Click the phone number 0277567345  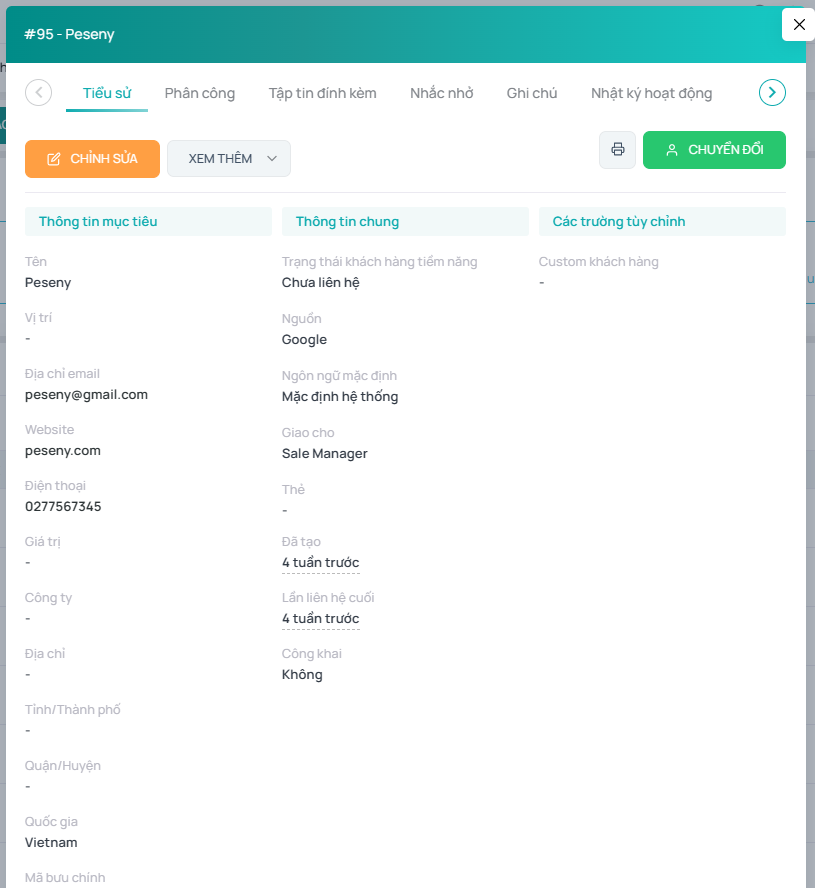63,507
